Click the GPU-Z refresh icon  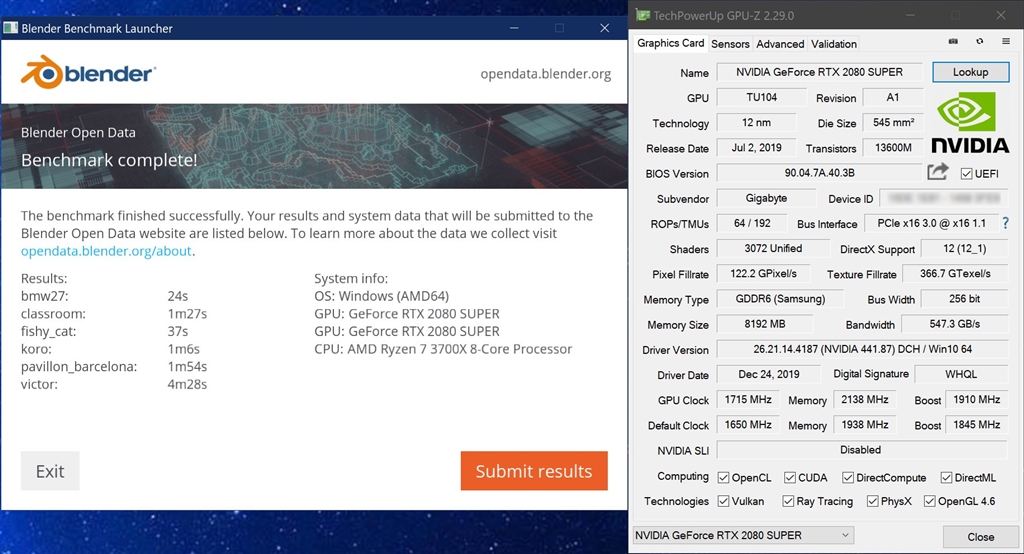coord(980,41)
